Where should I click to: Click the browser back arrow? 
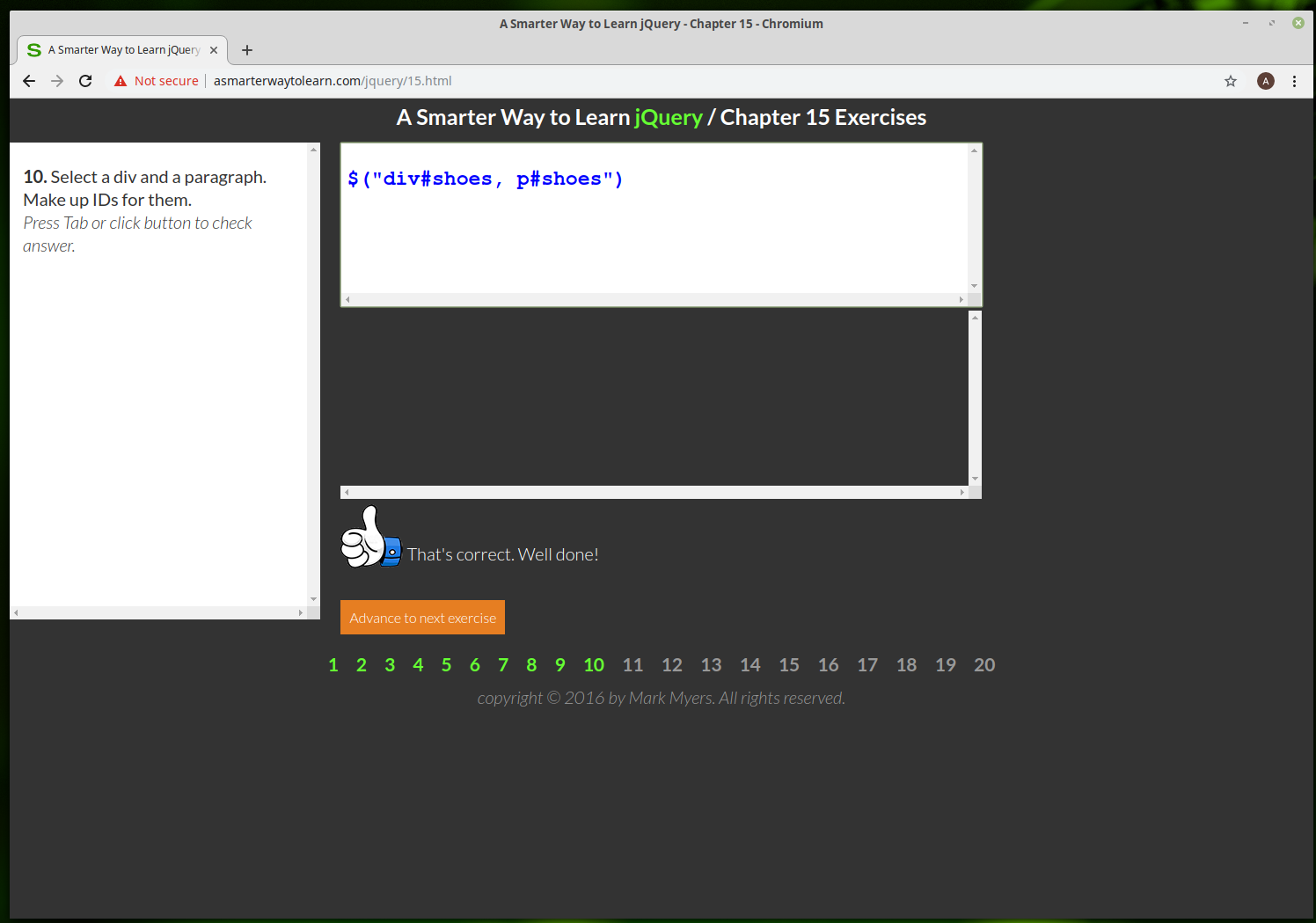pos(29,81)
